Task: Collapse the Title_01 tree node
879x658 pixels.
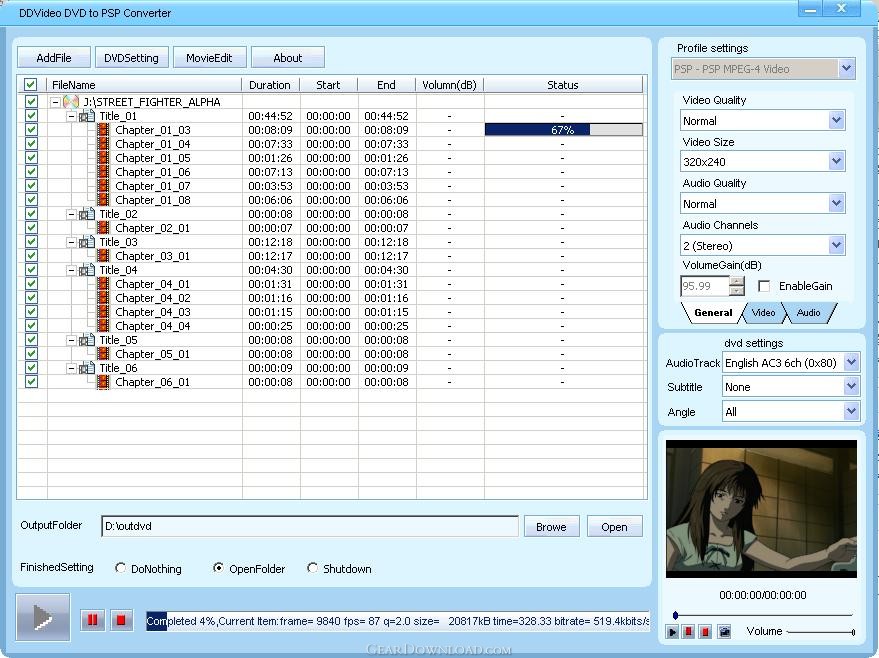Action: pyautogui.click(x=71, y=117)
